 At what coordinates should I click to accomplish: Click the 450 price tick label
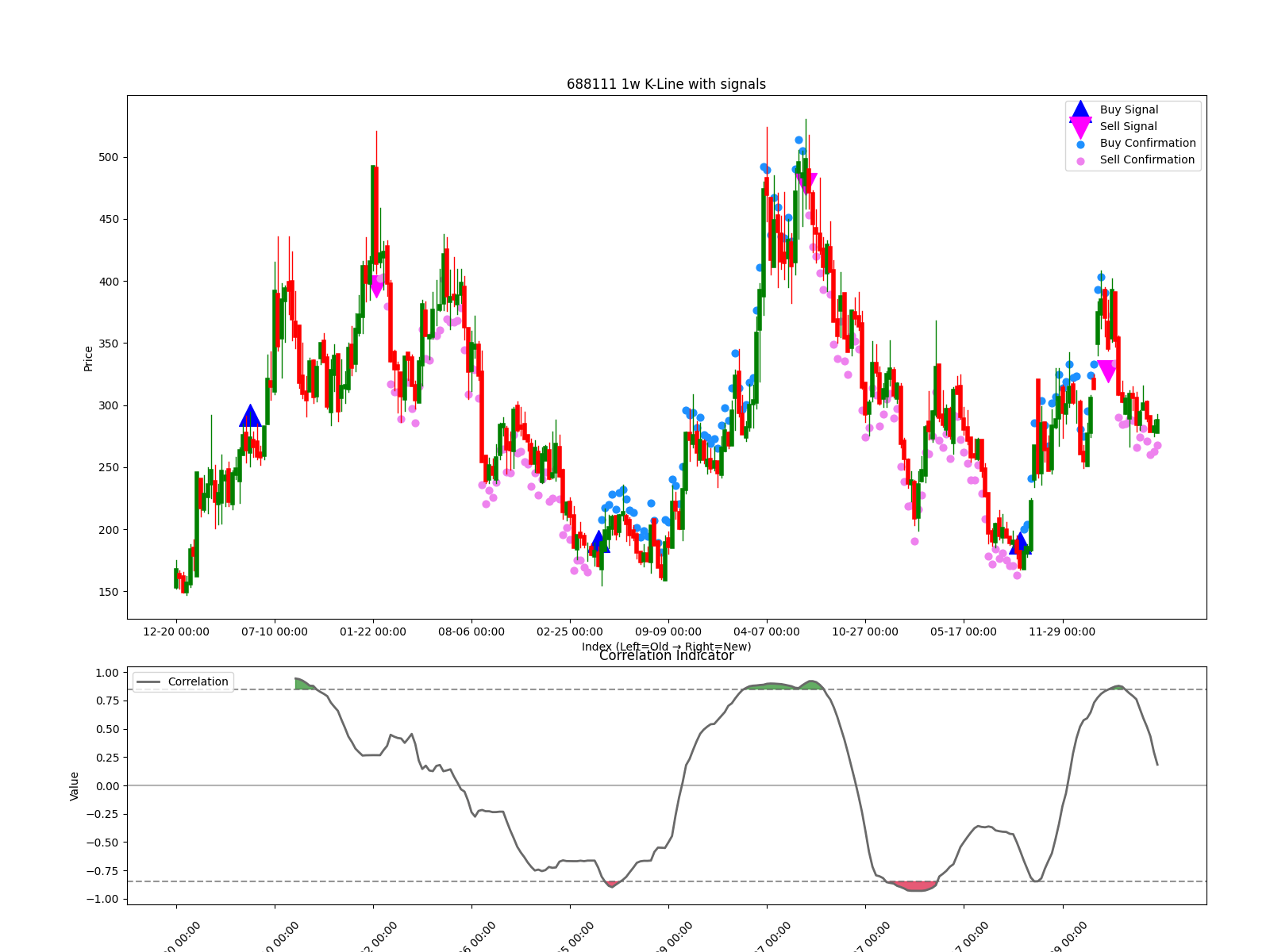tap(109, 220)
